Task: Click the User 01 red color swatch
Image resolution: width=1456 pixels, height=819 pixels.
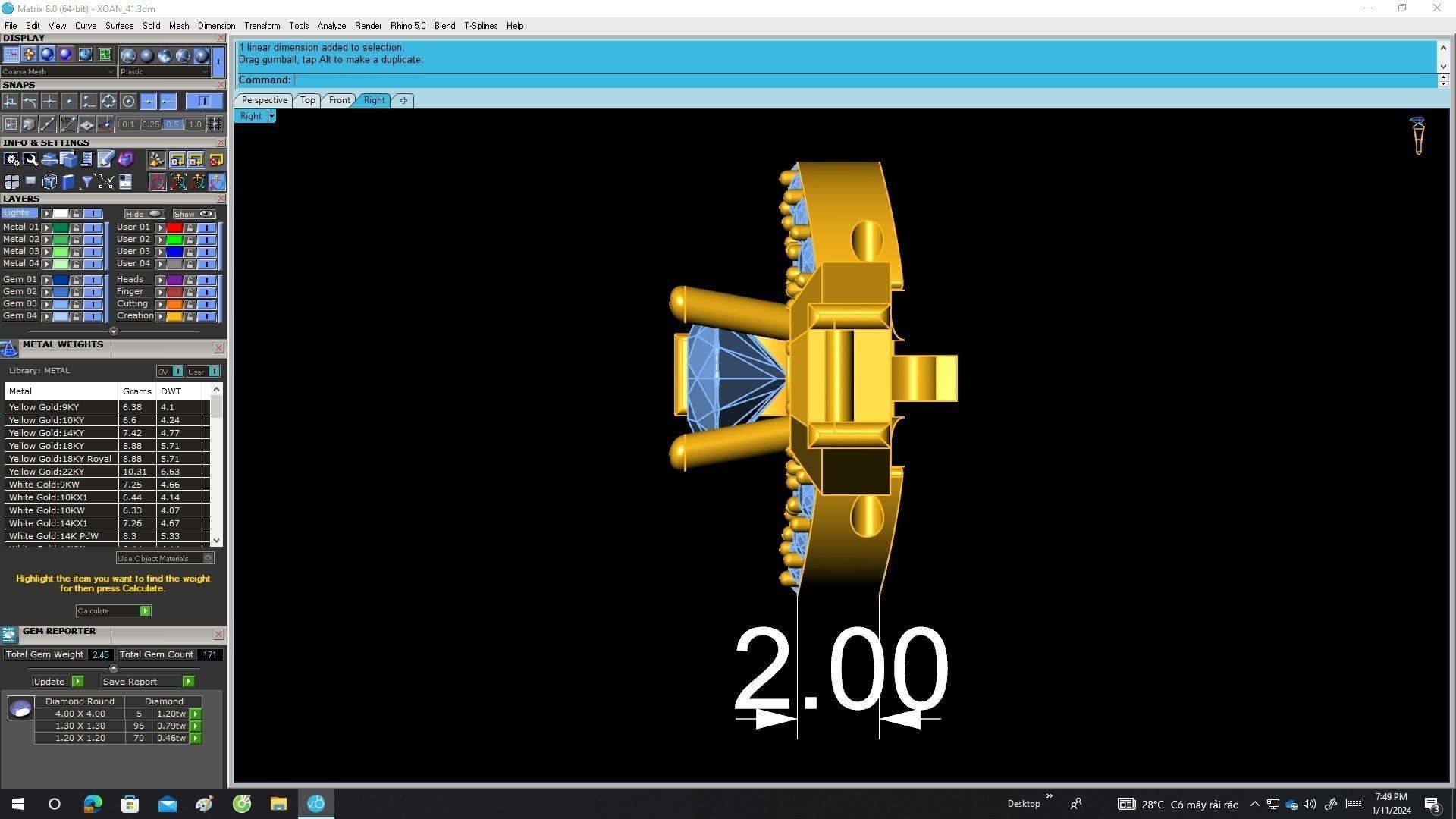Action: pos(174,227)
